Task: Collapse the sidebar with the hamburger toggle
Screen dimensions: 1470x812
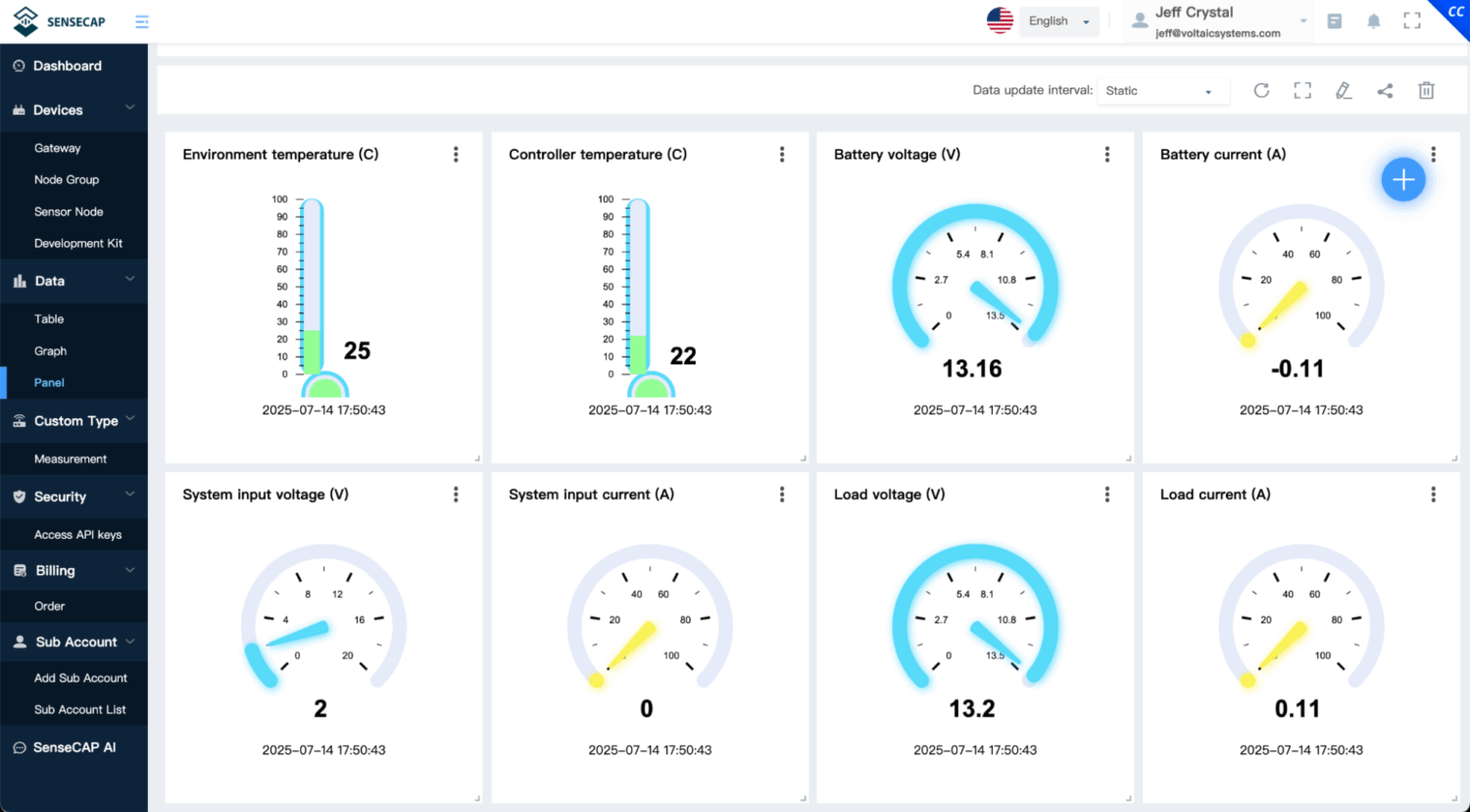Action: (141, 21)
